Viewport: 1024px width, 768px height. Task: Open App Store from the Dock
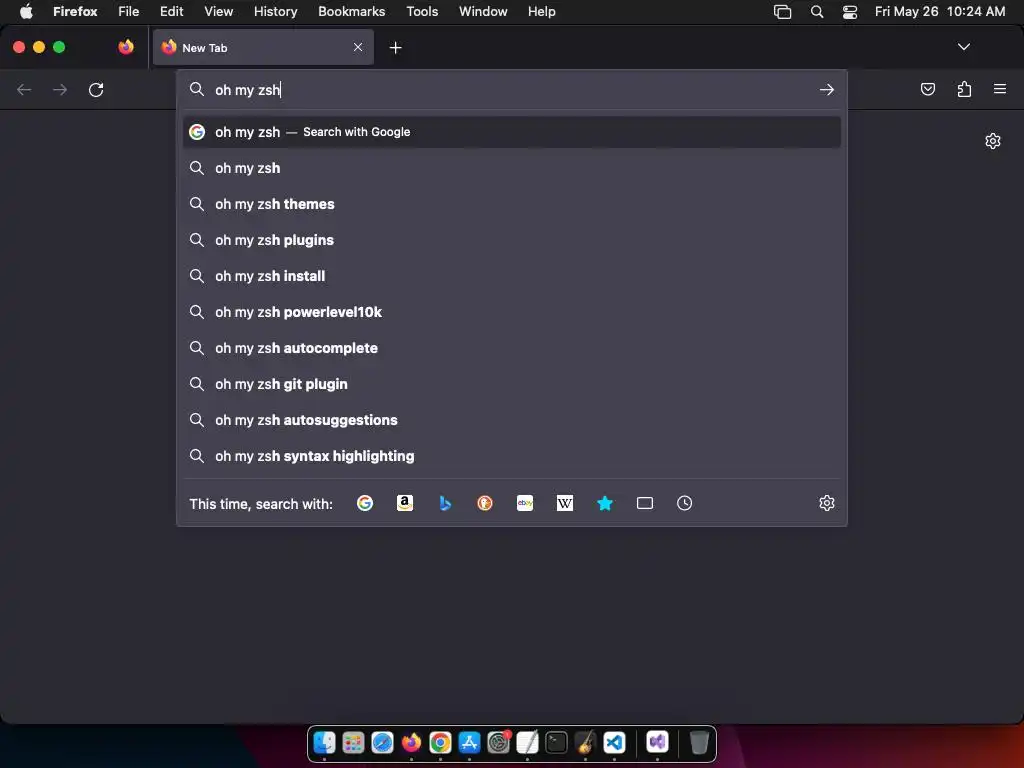click(469, 743)
